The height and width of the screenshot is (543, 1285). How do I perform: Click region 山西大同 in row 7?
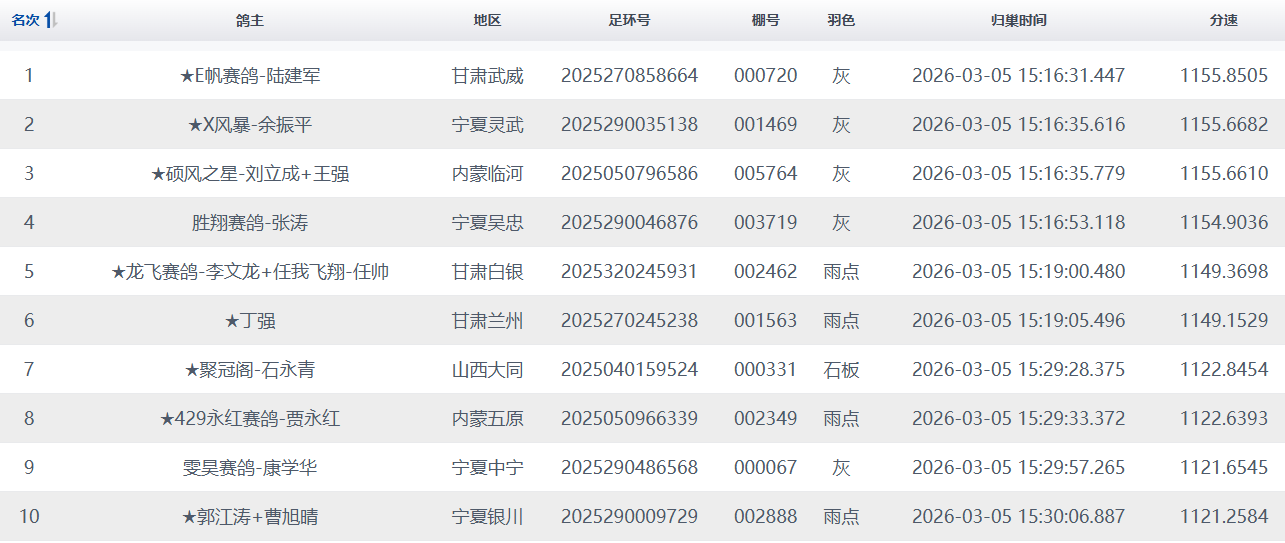(x=487, y=370)
